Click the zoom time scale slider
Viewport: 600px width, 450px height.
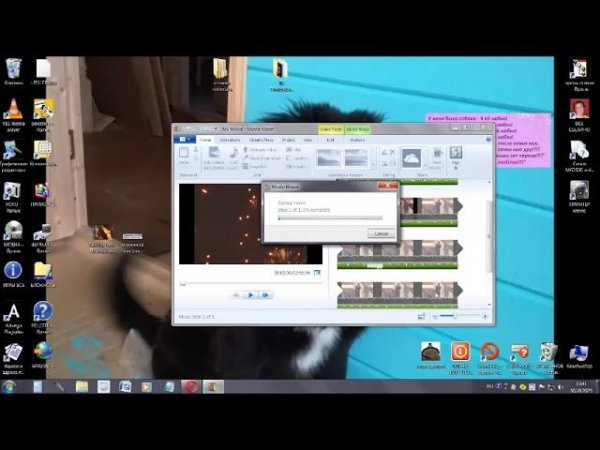pos(455,316)
